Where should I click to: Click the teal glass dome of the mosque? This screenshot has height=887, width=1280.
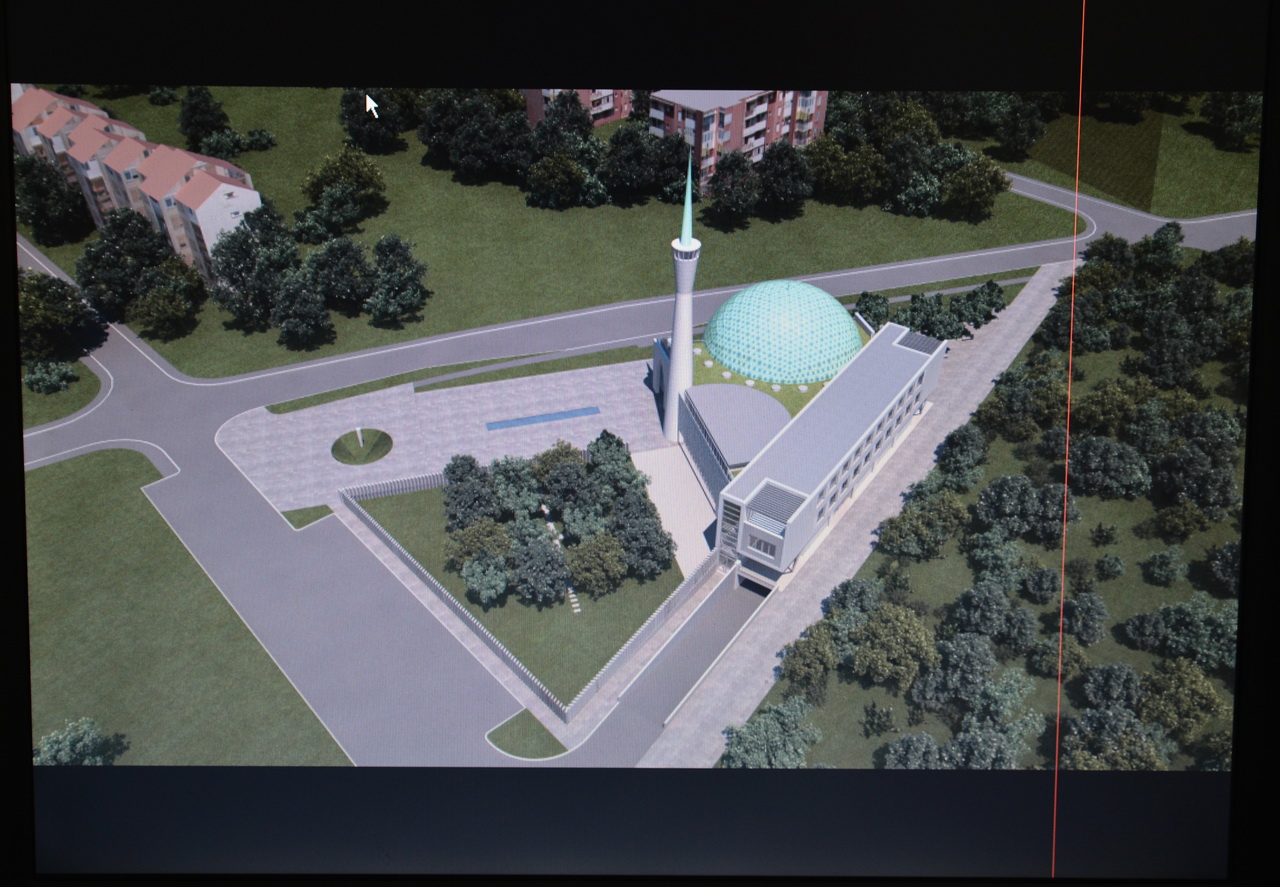coord(783,332)
